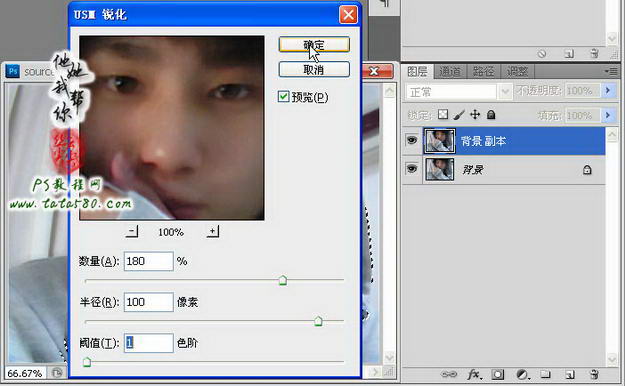Close the USM 锐化 dialog
This screenshot has width=625, height=386.
point(348,15)
